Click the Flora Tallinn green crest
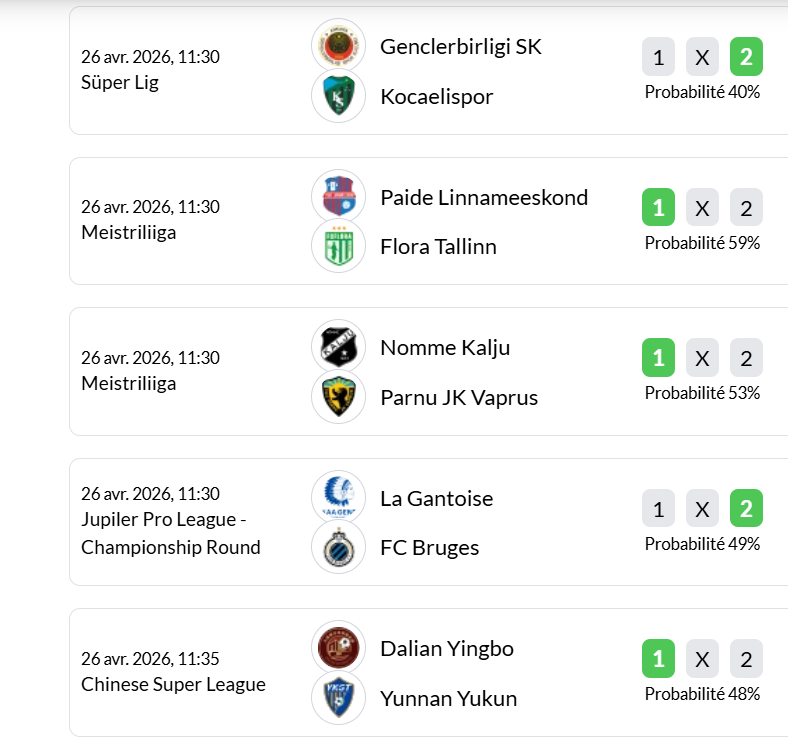 (338, 246)
